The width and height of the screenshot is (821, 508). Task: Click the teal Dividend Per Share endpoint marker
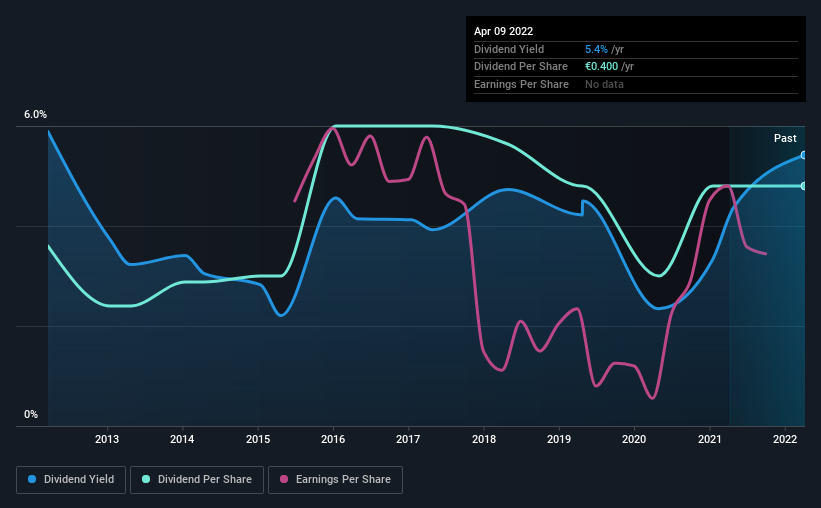[x=804, y=186]
